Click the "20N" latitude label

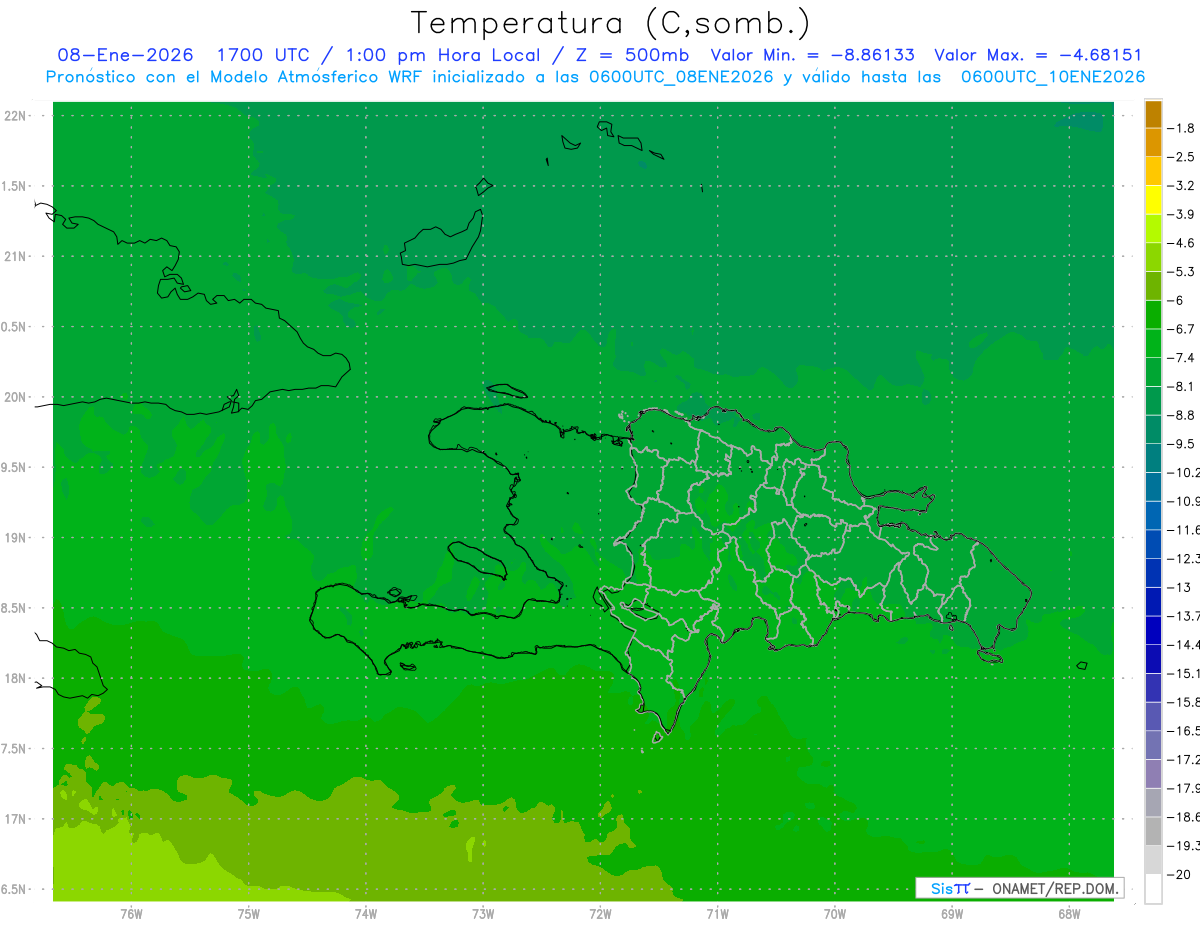[x=16, y=397]
